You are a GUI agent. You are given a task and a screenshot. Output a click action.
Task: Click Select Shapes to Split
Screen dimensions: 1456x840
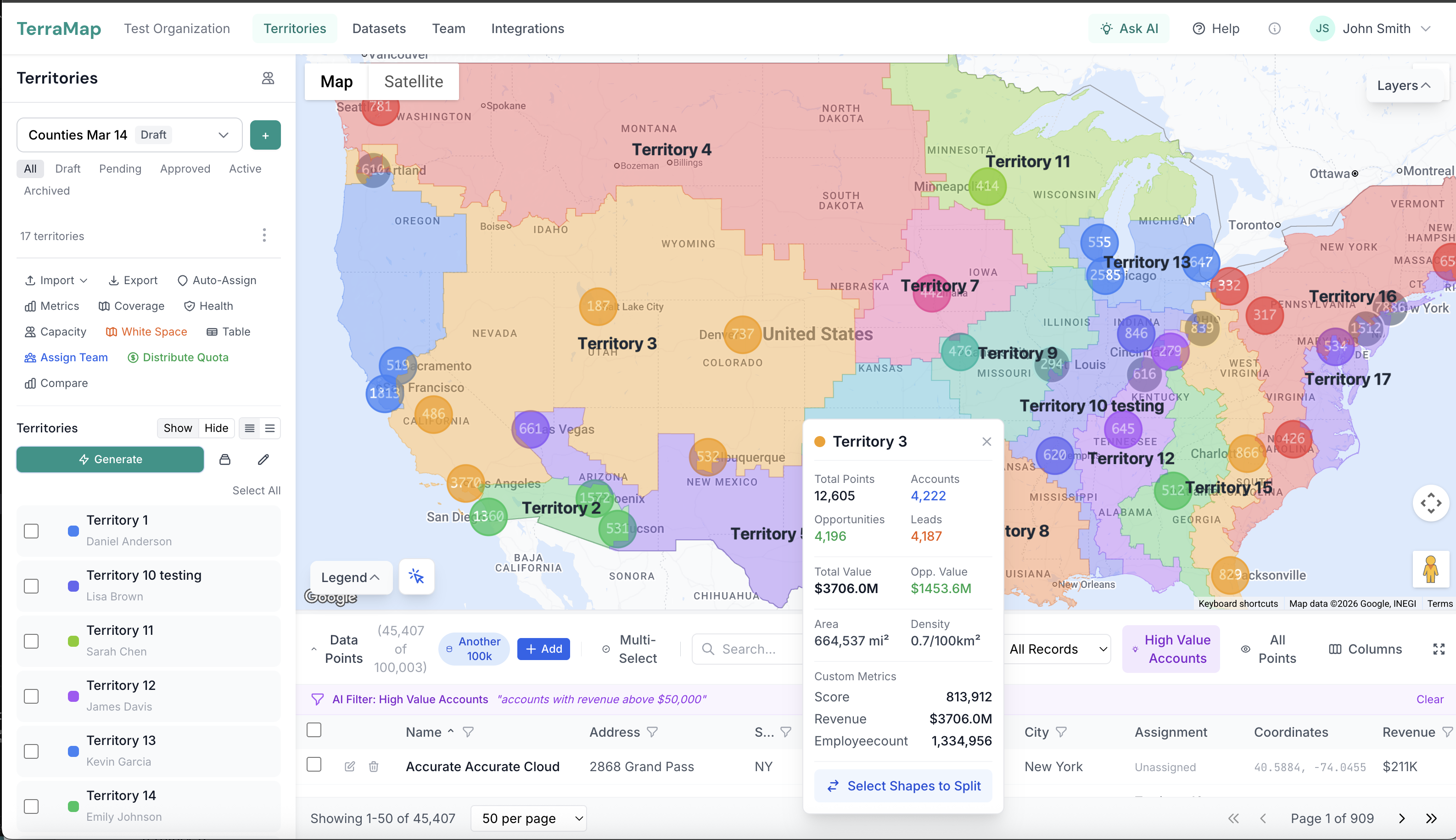[903, 786]
